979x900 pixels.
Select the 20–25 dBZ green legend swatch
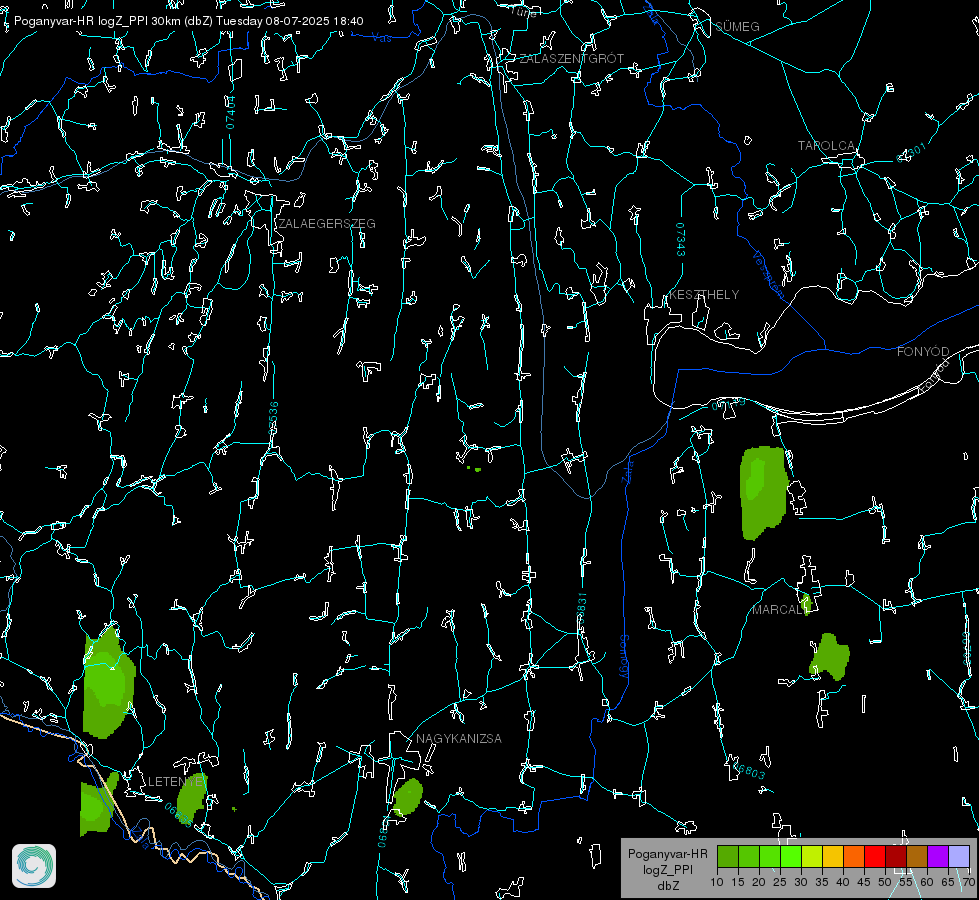(x=770, y=856)
